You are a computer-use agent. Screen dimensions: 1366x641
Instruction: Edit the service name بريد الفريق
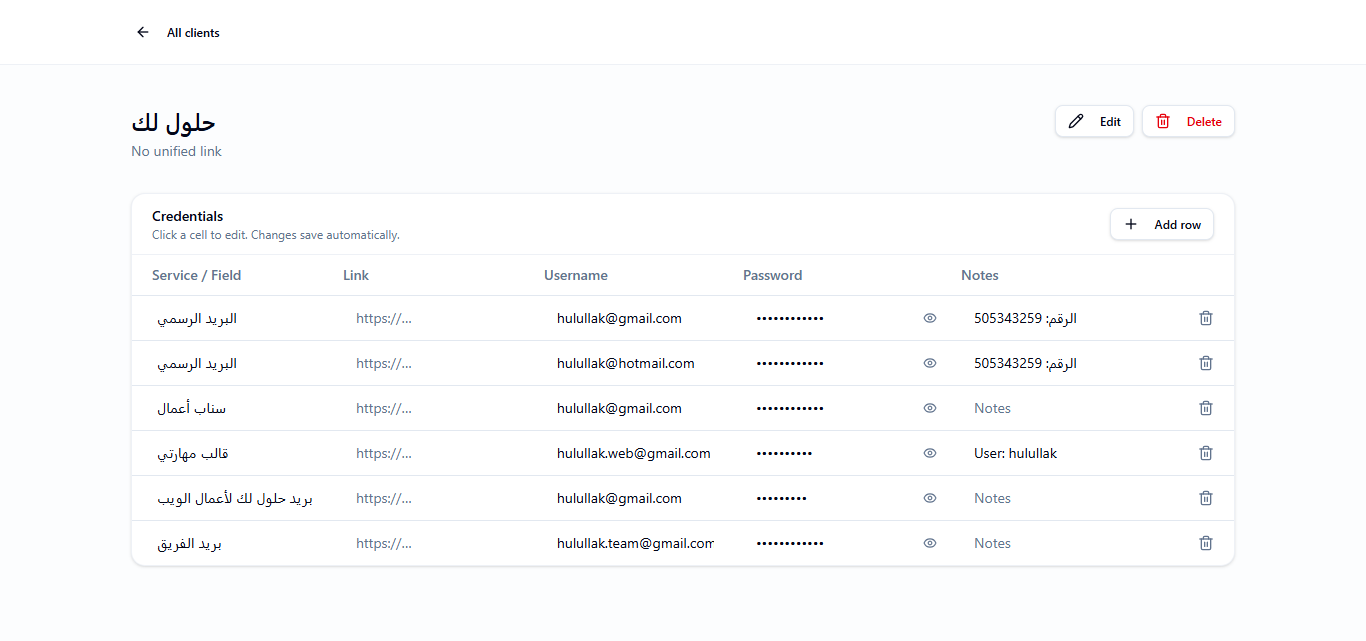pos(235,543)
